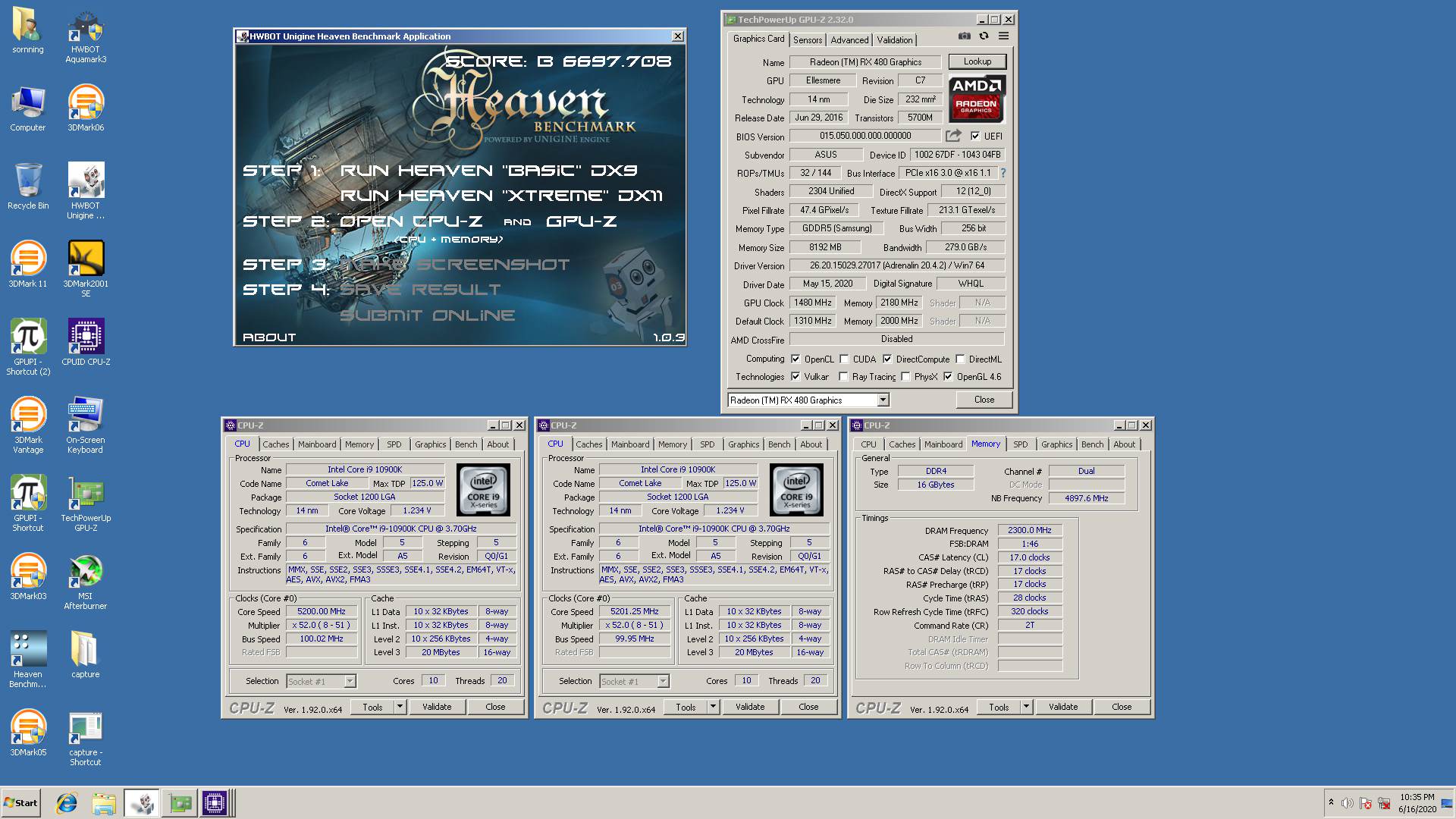The width and height of the screenshot is (1456, 819).
Task: Open the Recycle Bin
Action: click(28, 187)
